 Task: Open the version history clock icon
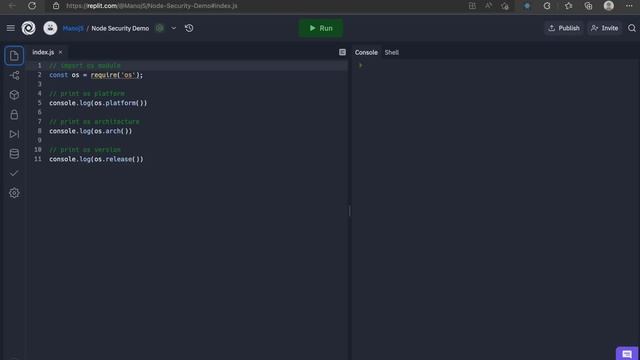coord(189,28)
